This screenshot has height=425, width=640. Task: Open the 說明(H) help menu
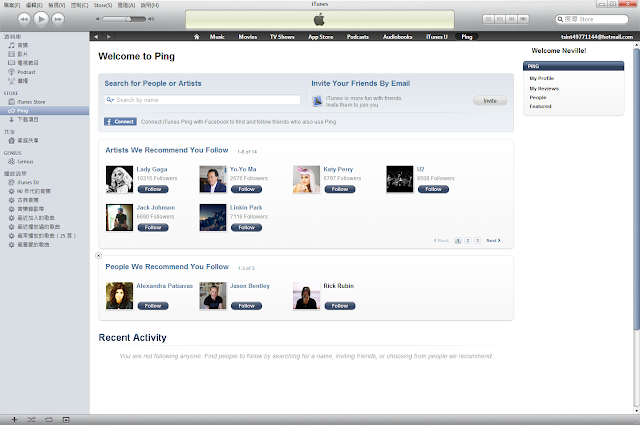pyautogui.click(x=150, y=5)
